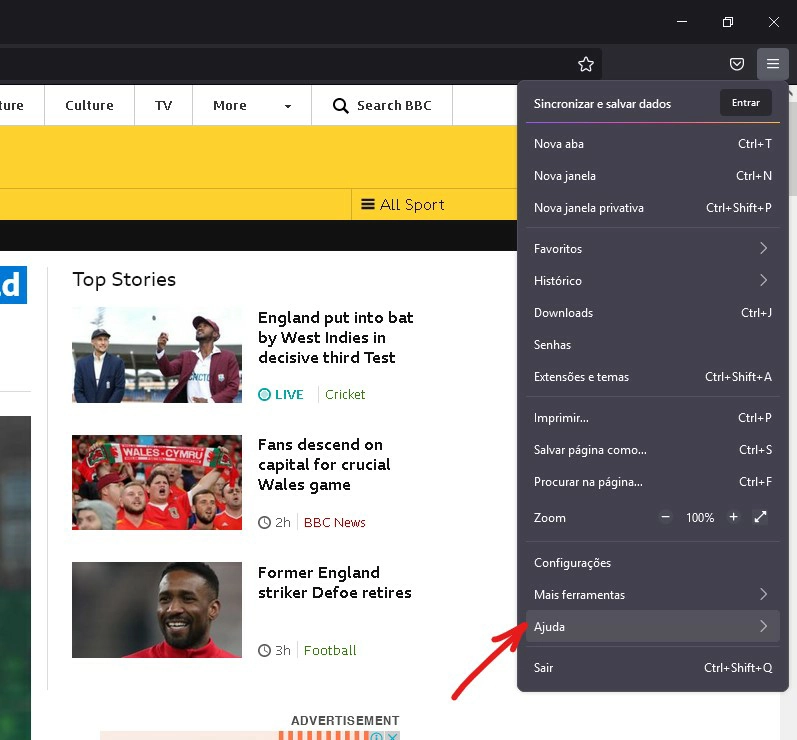Choose Imprimir... from the menu
The height and width of the screenshot is (740, 797).
[x=653, y=418]
